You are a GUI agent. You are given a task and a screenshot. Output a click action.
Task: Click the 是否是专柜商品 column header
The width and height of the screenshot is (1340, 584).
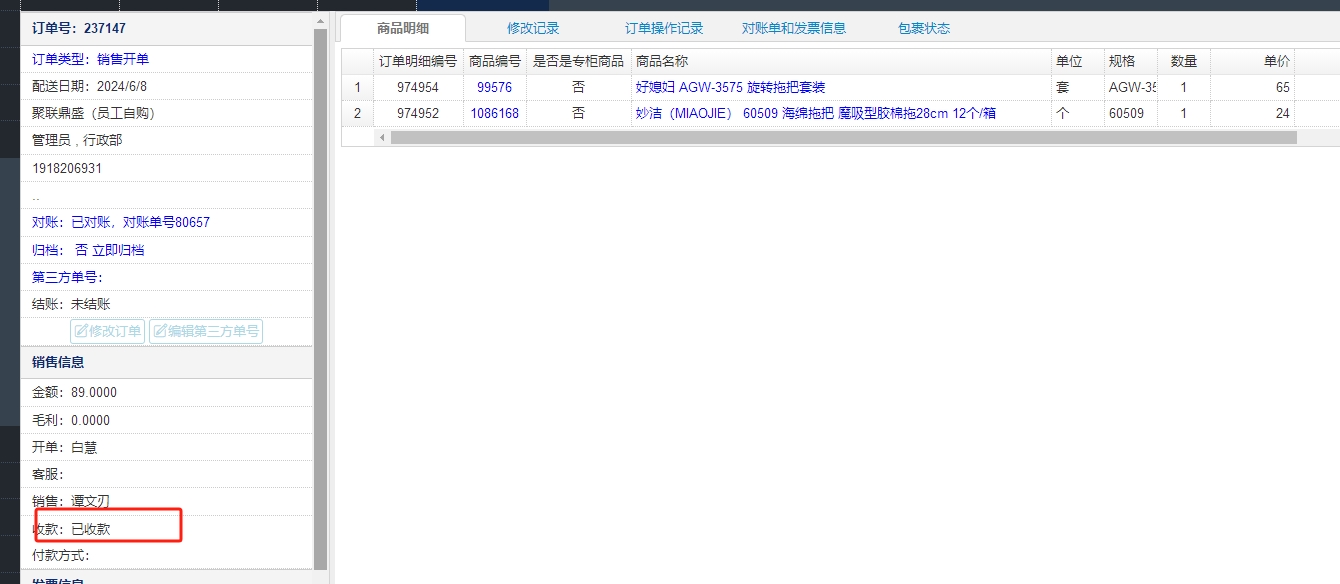(x=579, y=61)
